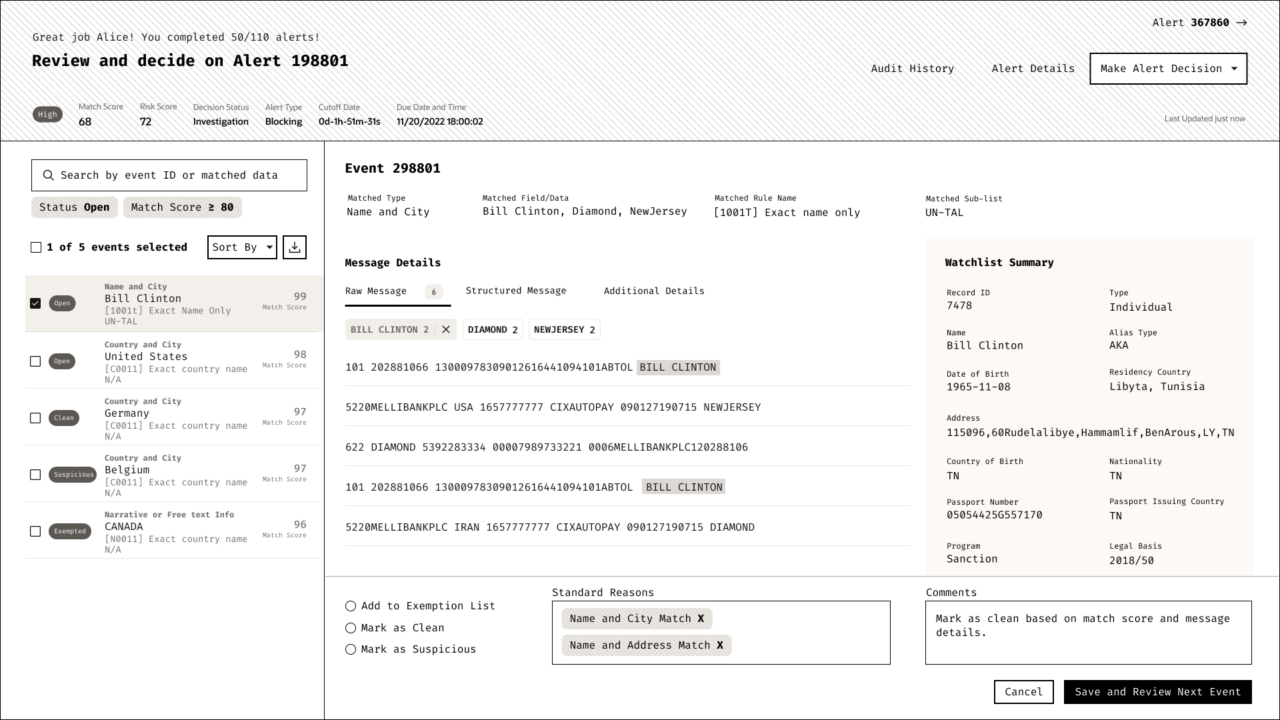Go to next Alert 367860 arrow

1241,22
